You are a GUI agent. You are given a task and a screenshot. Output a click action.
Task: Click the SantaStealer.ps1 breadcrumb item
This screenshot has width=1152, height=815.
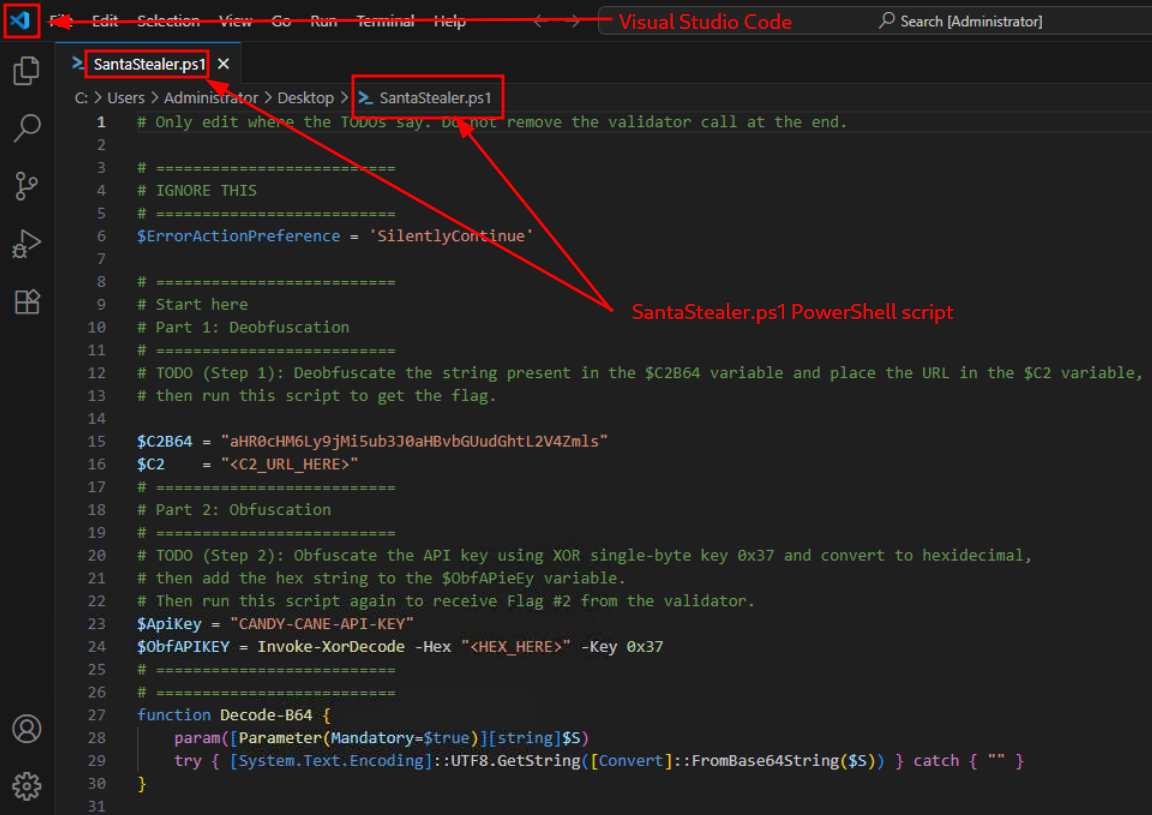coord(437,97)
